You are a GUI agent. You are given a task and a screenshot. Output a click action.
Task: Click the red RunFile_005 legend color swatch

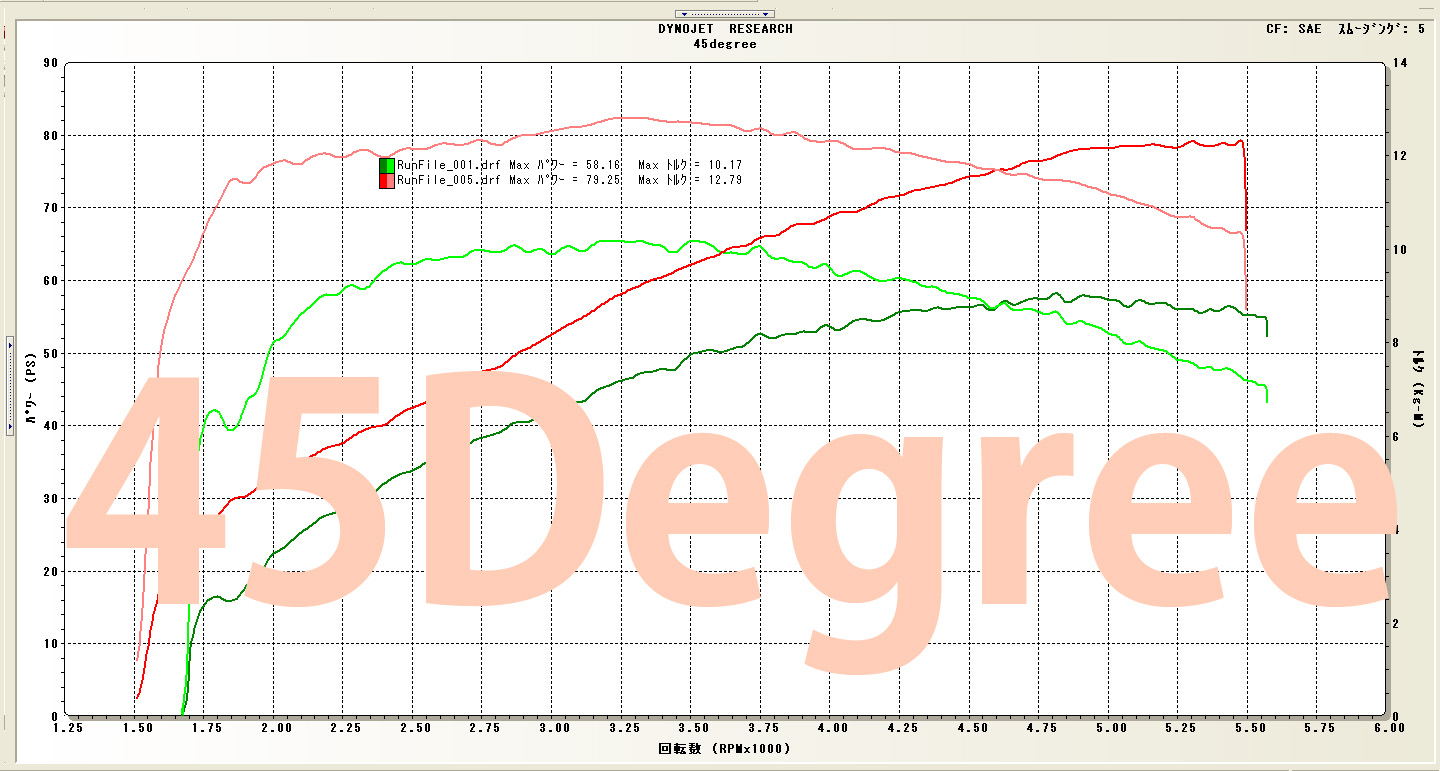386,180
